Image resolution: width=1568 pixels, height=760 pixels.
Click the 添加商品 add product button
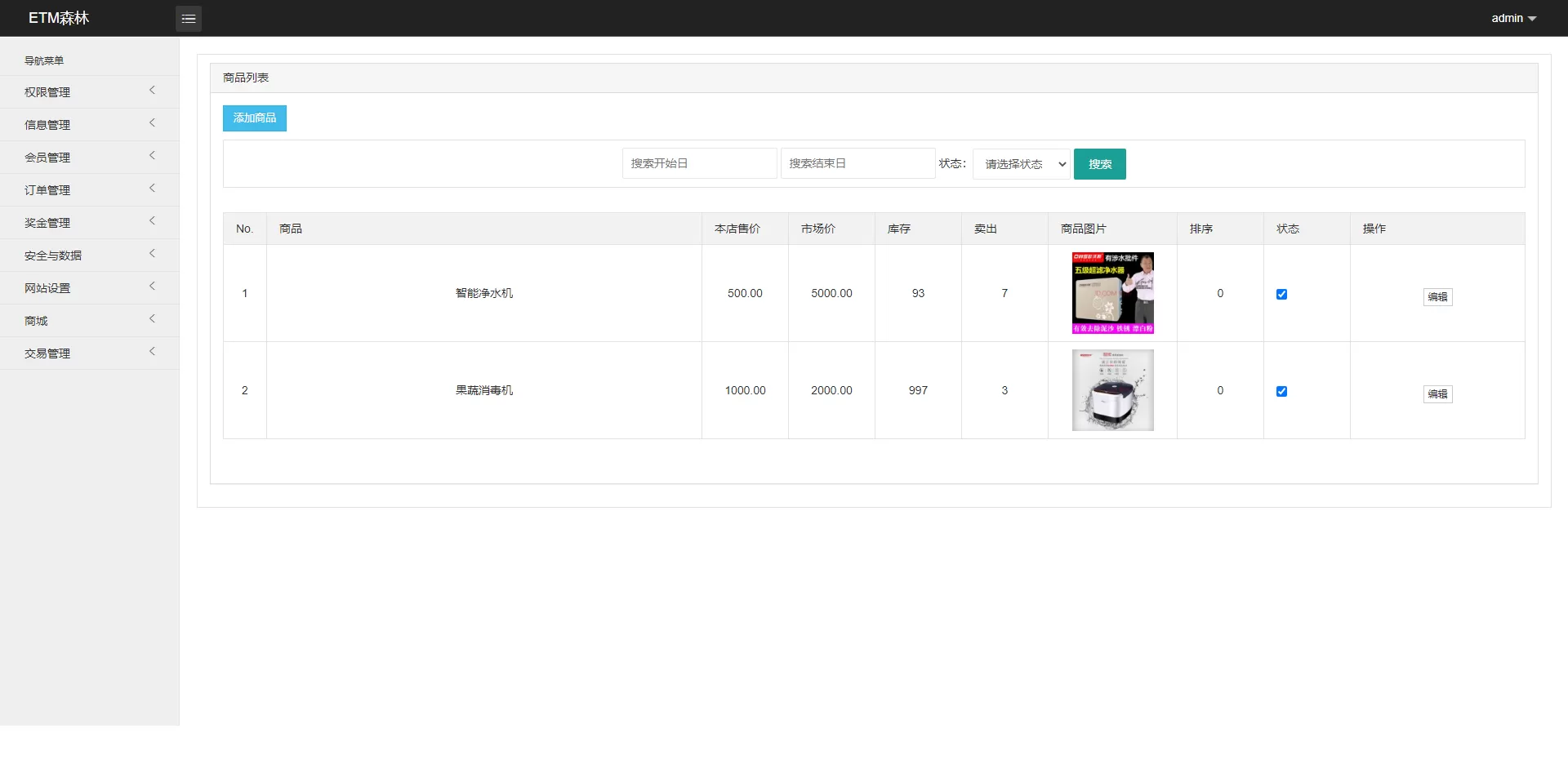click(254, 118)
